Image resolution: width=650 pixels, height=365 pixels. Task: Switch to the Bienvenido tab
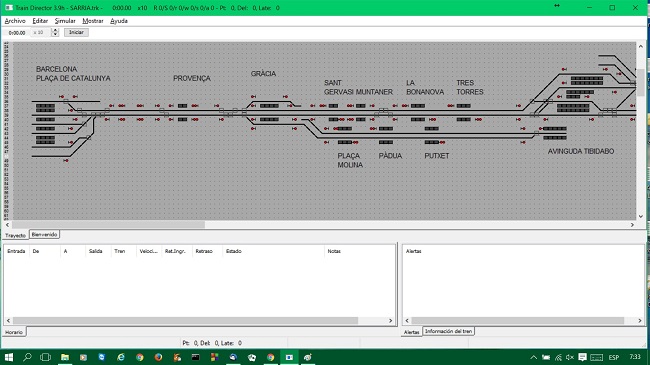pos(44,235)
